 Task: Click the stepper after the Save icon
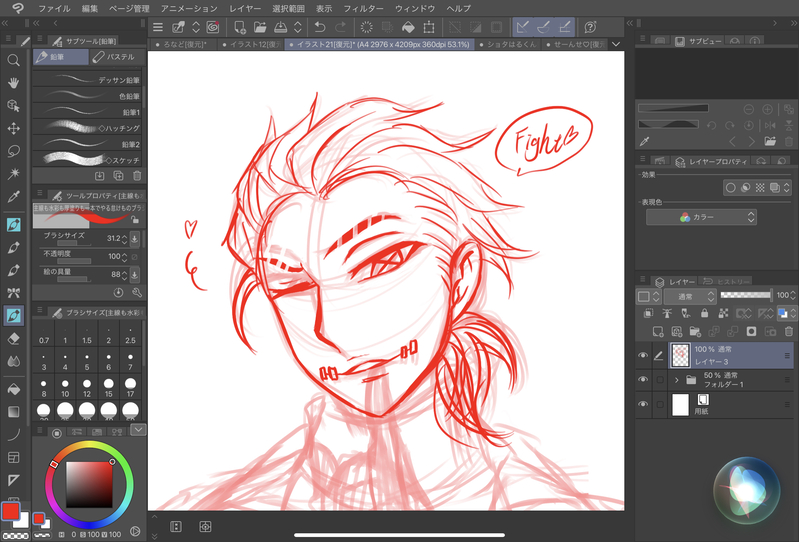pos(298,27)
